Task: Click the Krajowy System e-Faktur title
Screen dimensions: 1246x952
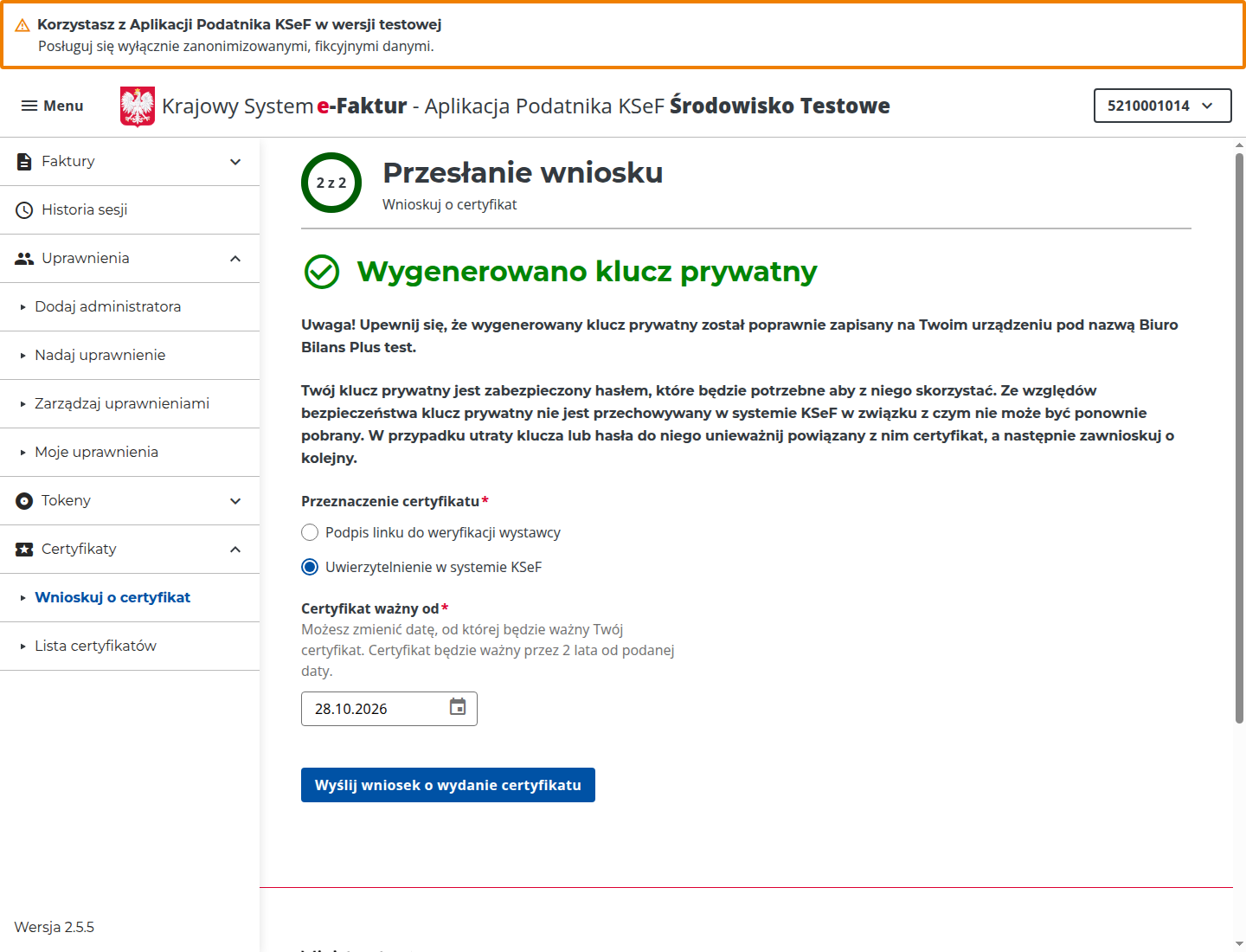Action: (284, 106)
